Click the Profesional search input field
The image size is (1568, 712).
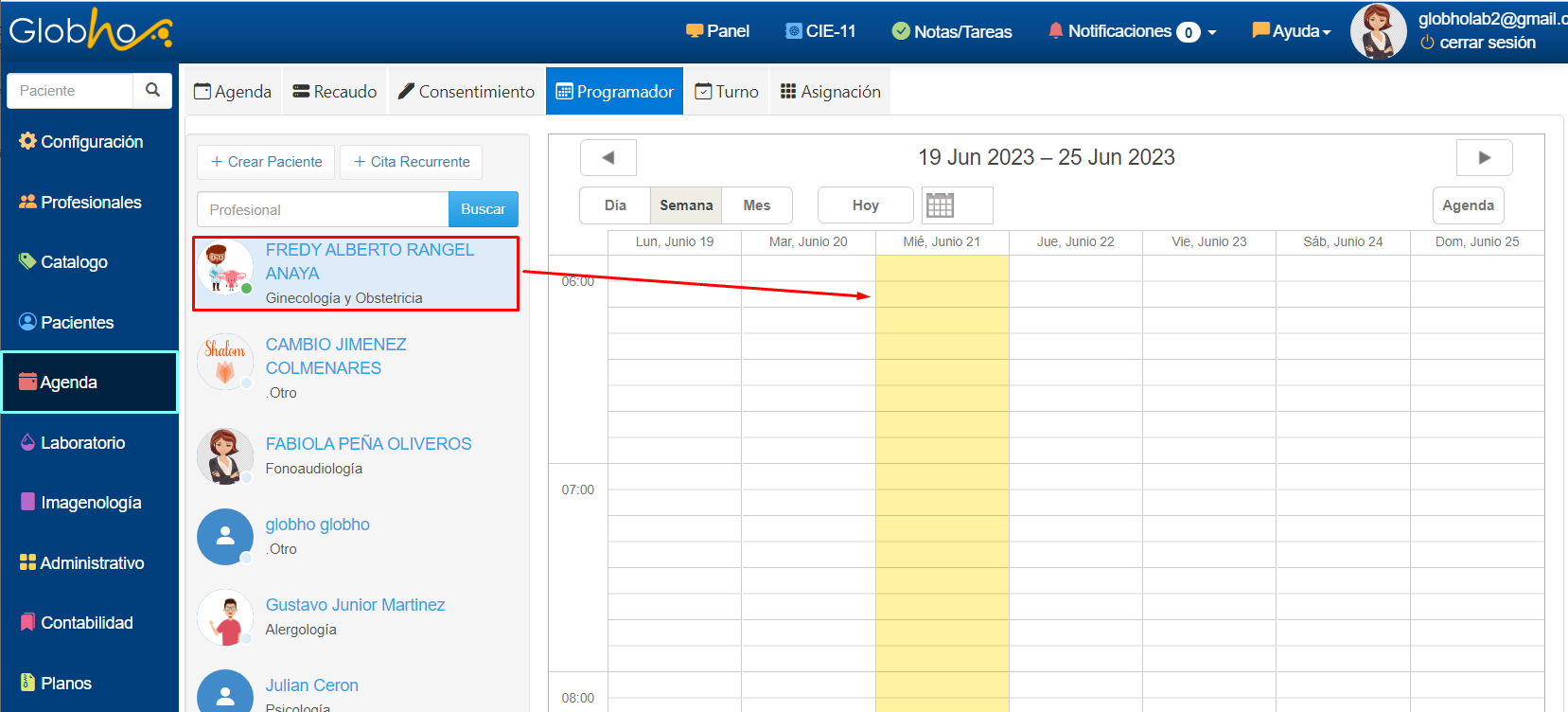tap(323, 209)
